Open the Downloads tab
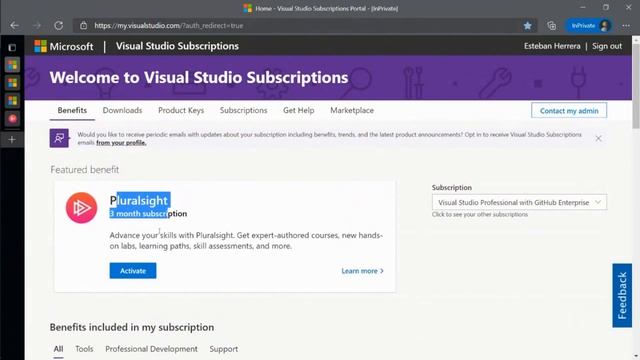 pos(122,111)
